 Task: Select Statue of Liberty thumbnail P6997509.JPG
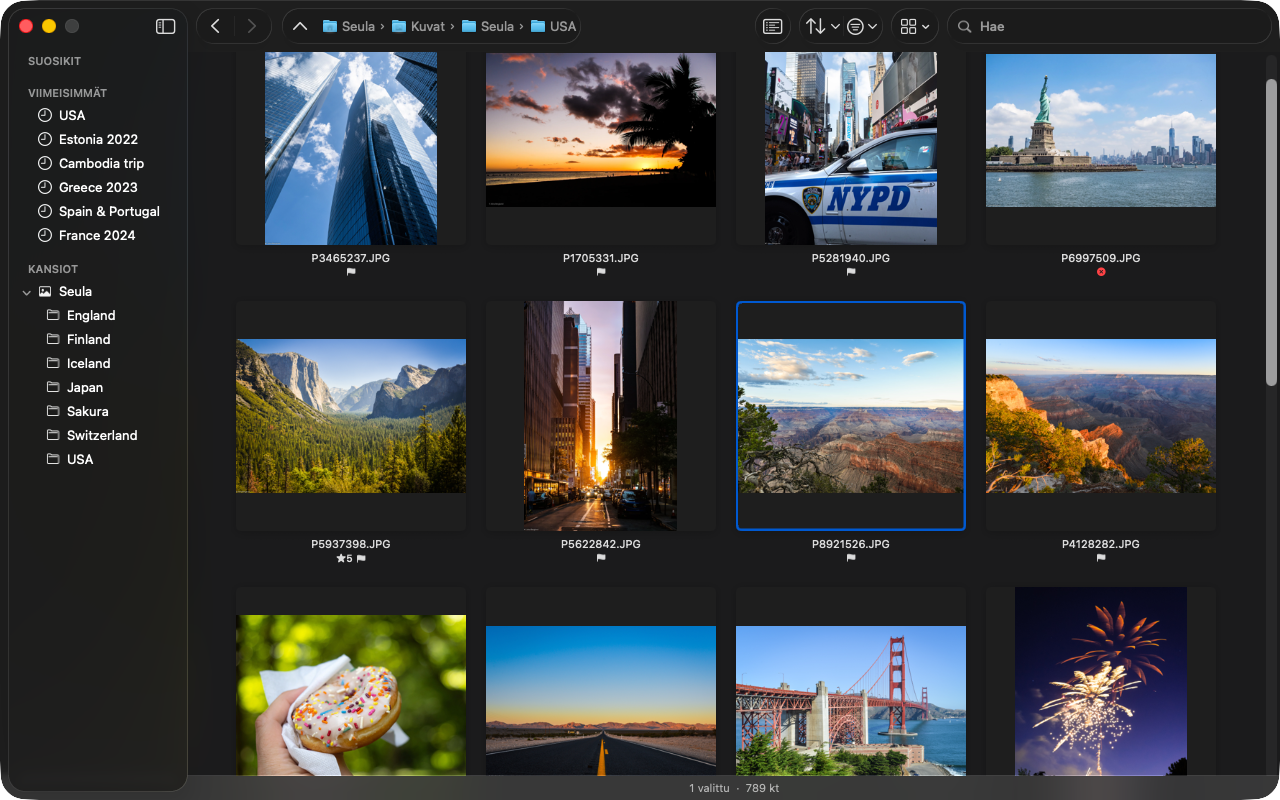1101,130
